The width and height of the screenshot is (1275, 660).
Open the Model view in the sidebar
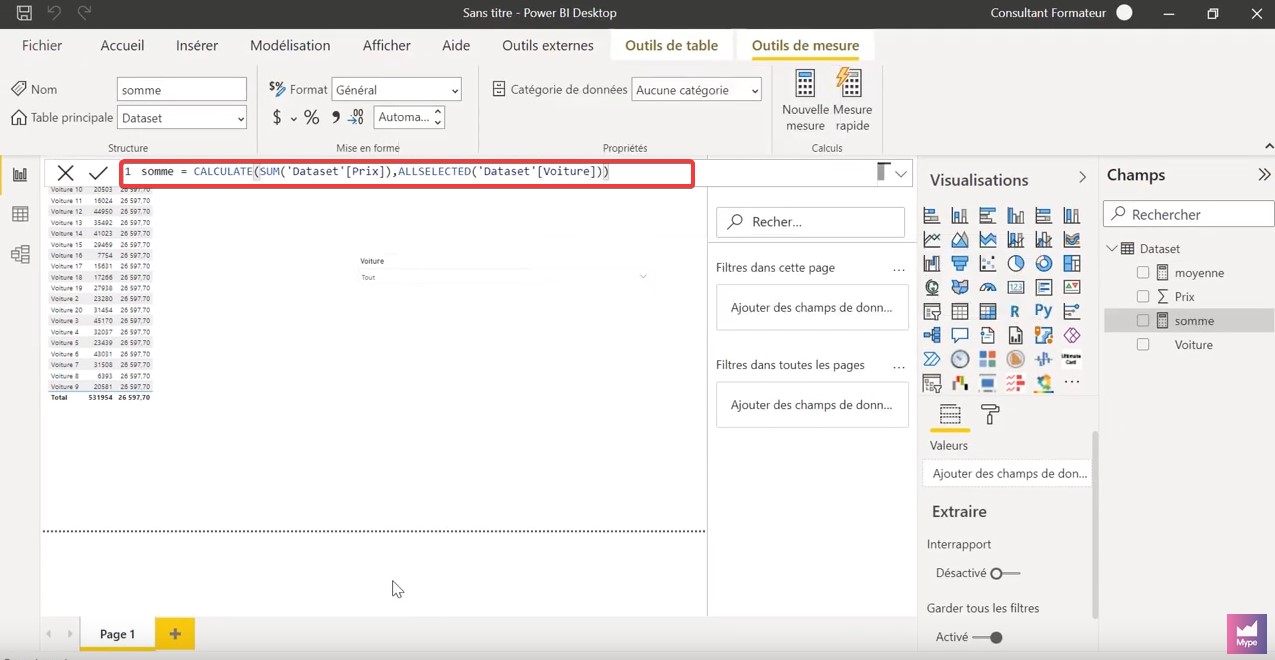(x=20, y=254)
